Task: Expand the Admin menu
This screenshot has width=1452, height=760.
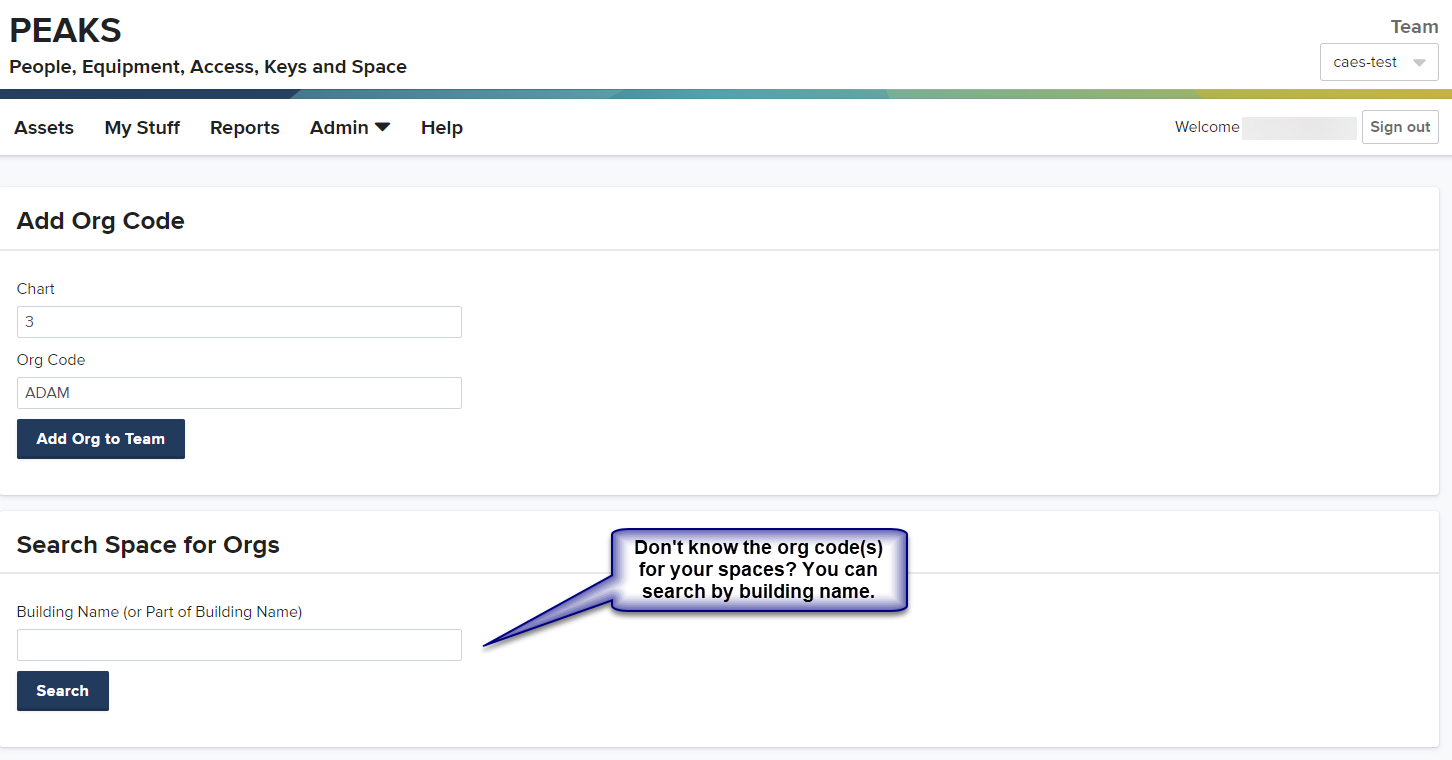Action: pyautogui.click(x=339, y=128)
